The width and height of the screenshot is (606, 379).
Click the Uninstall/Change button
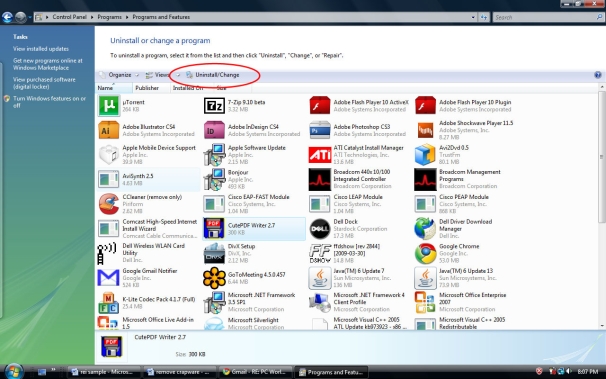(x=213, y=75)
